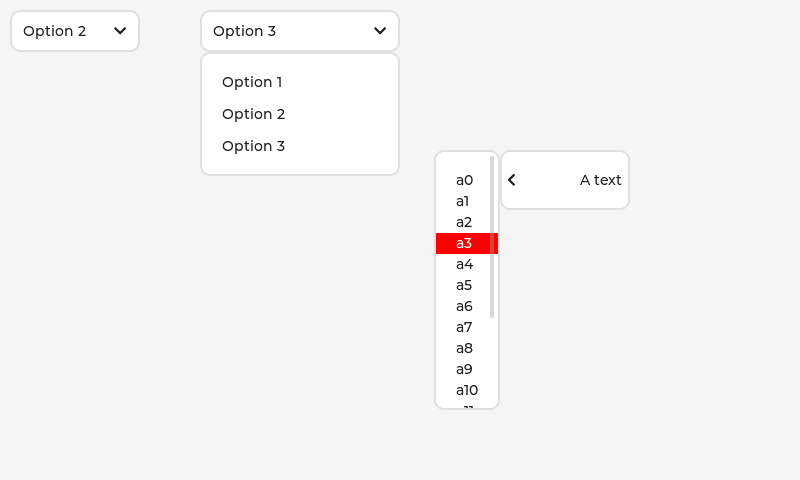
Task: Click the chevron arrow of Option 2 dropdown
Action: point(120,31)
